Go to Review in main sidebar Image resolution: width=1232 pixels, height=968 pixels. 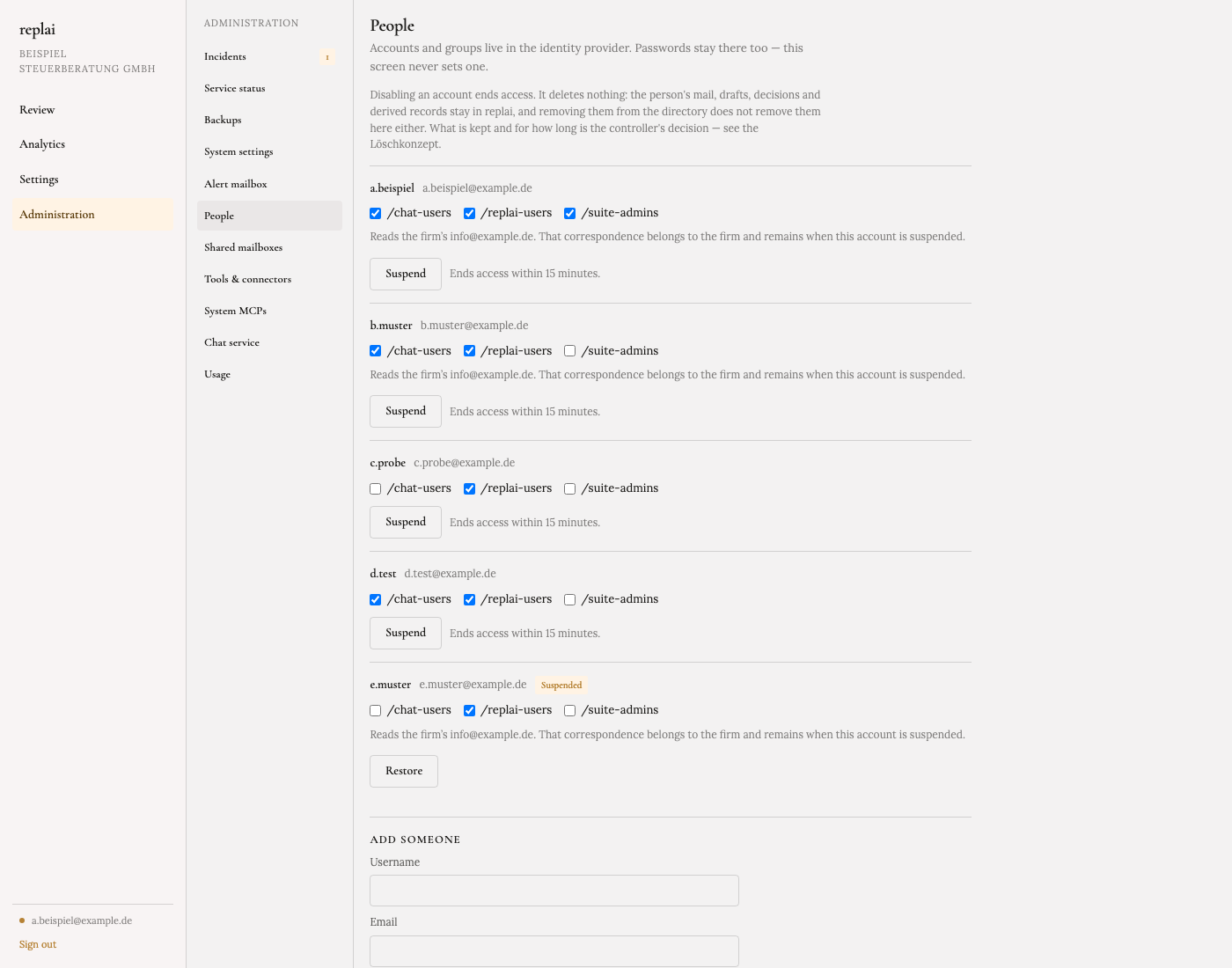coord(92,110)
